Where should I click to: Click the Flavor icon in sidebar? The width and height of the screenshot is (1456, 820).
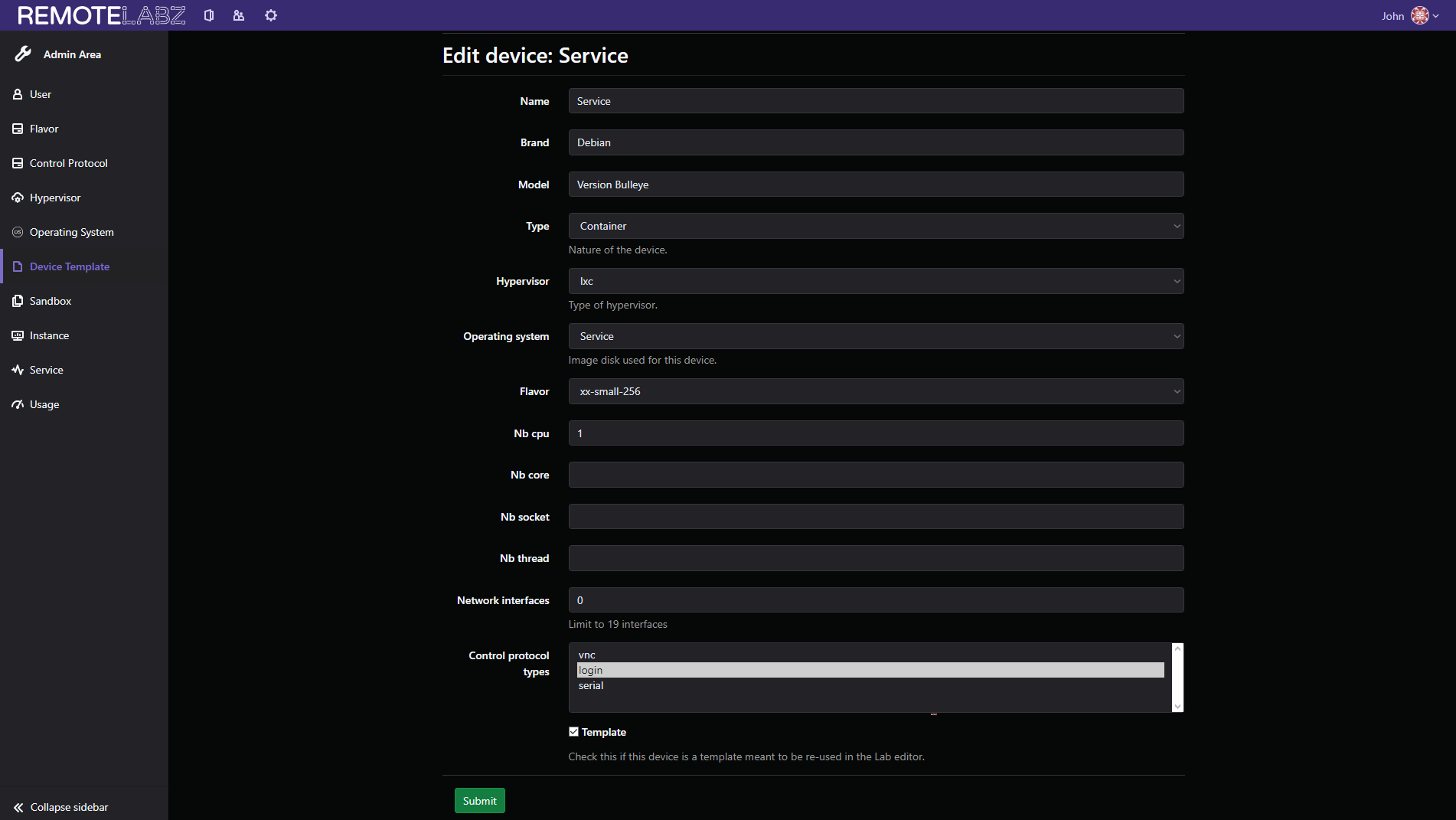tap(18, 129)
